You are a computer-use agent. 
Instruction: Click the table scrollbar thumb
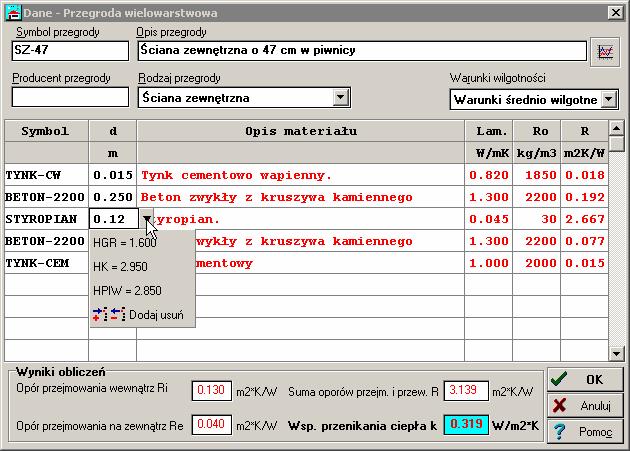(616, 144)
